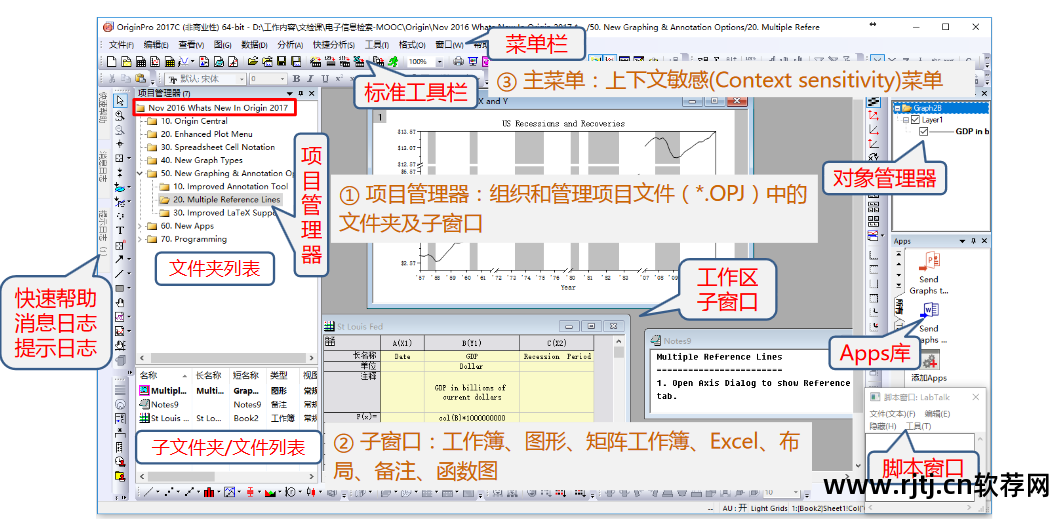This screenshot has width=1059, height=531.
Task: Collapse the Graph2B node in Object Manager
Action: pos(898,108)
